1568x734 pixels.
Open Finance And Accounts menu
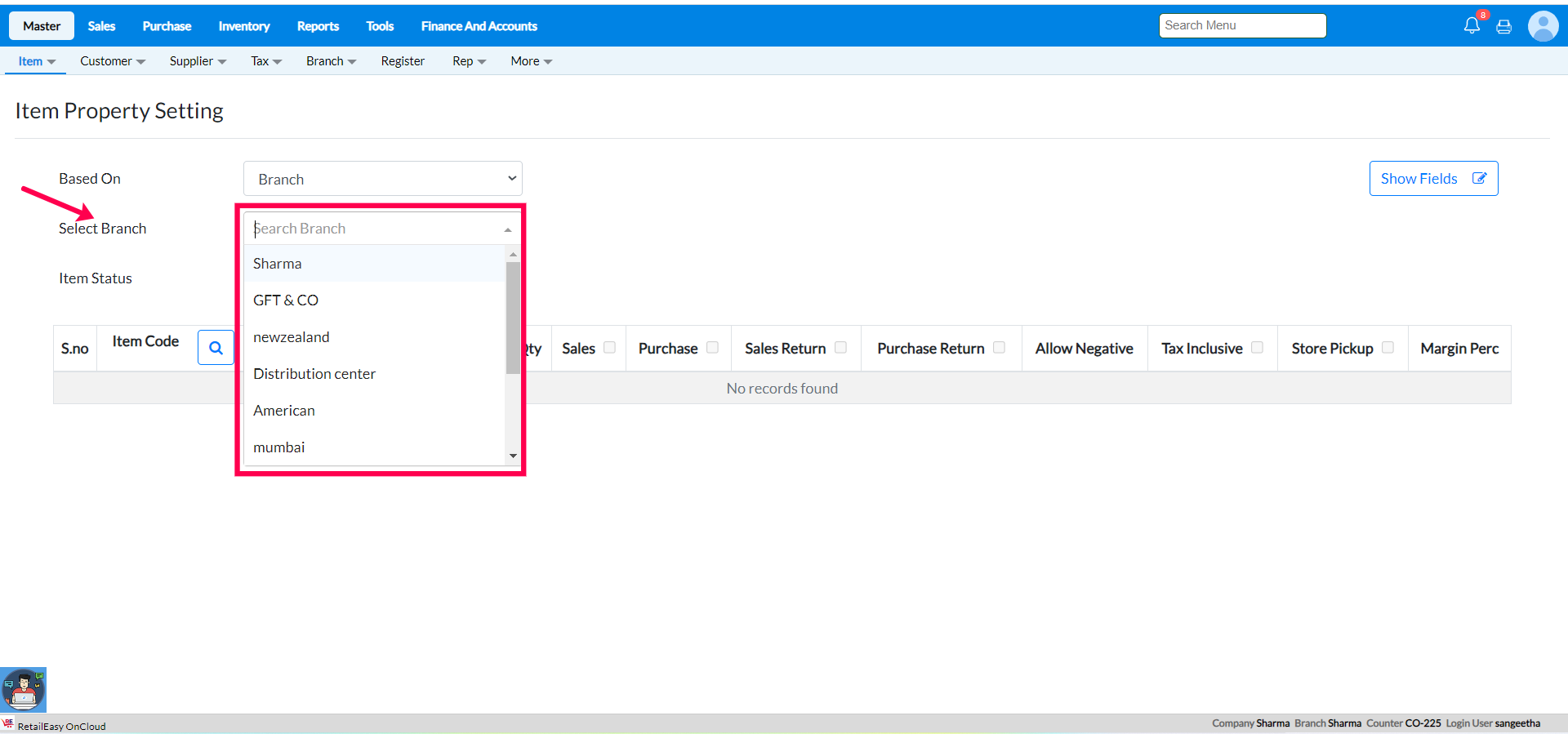click(x=479, y=26)
